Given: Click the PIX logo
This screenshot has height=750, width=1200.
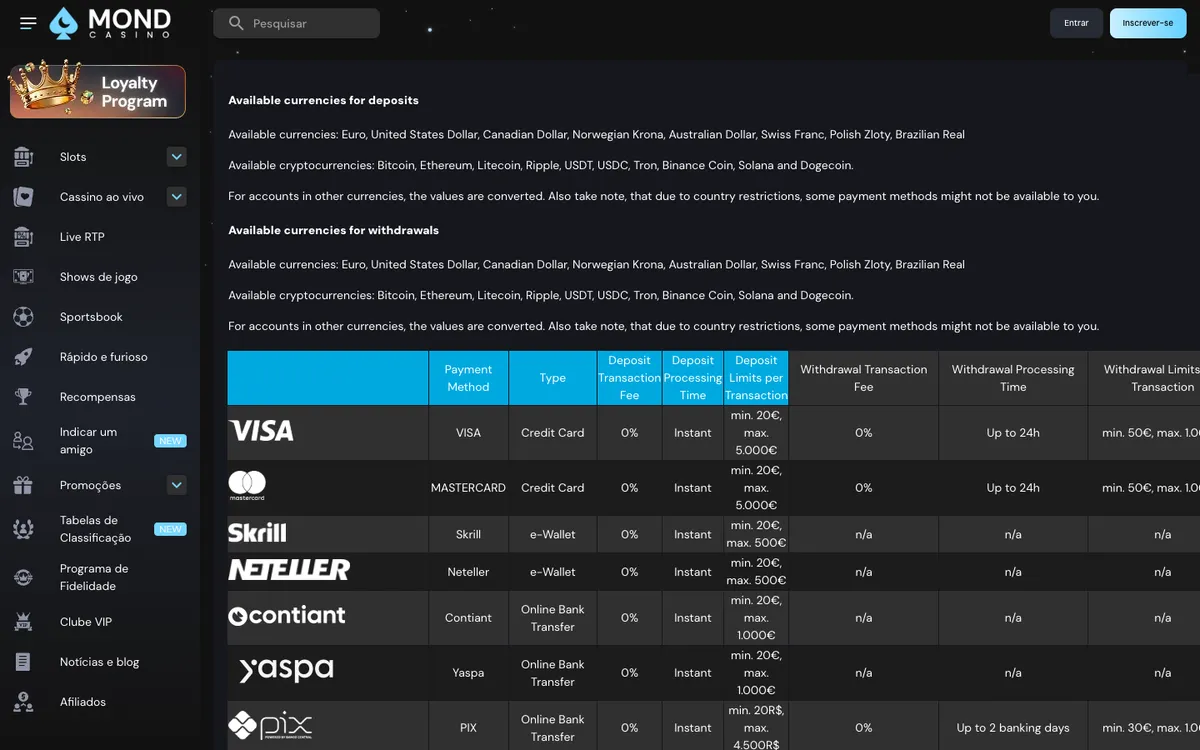Looking at the screenshot, I should (x=270, y=725).
